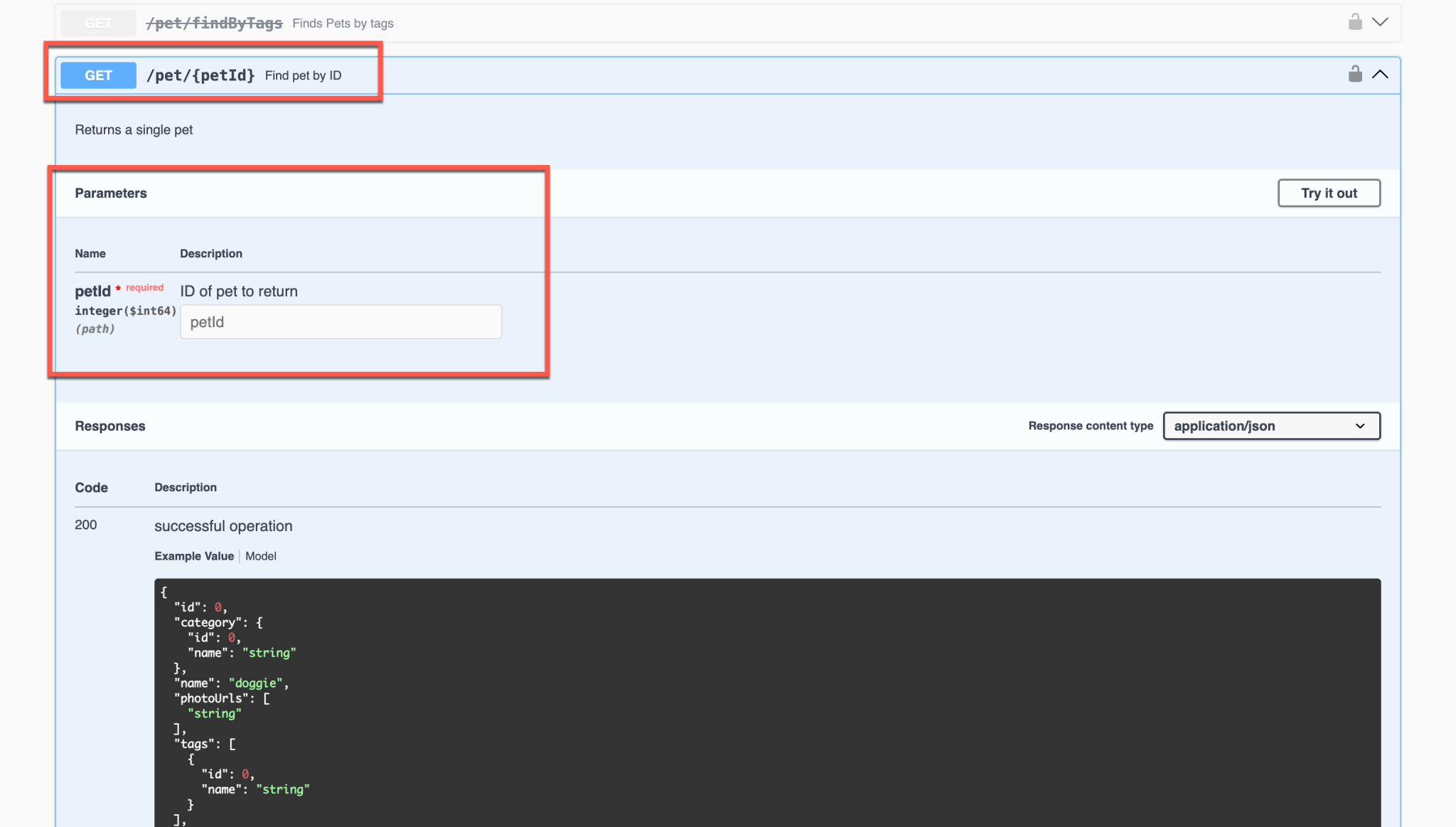This screenshot has width=1456, height=827.
Task: Toggle the /pet/findByTags panel by clicking its header
Action: point(711,22)
